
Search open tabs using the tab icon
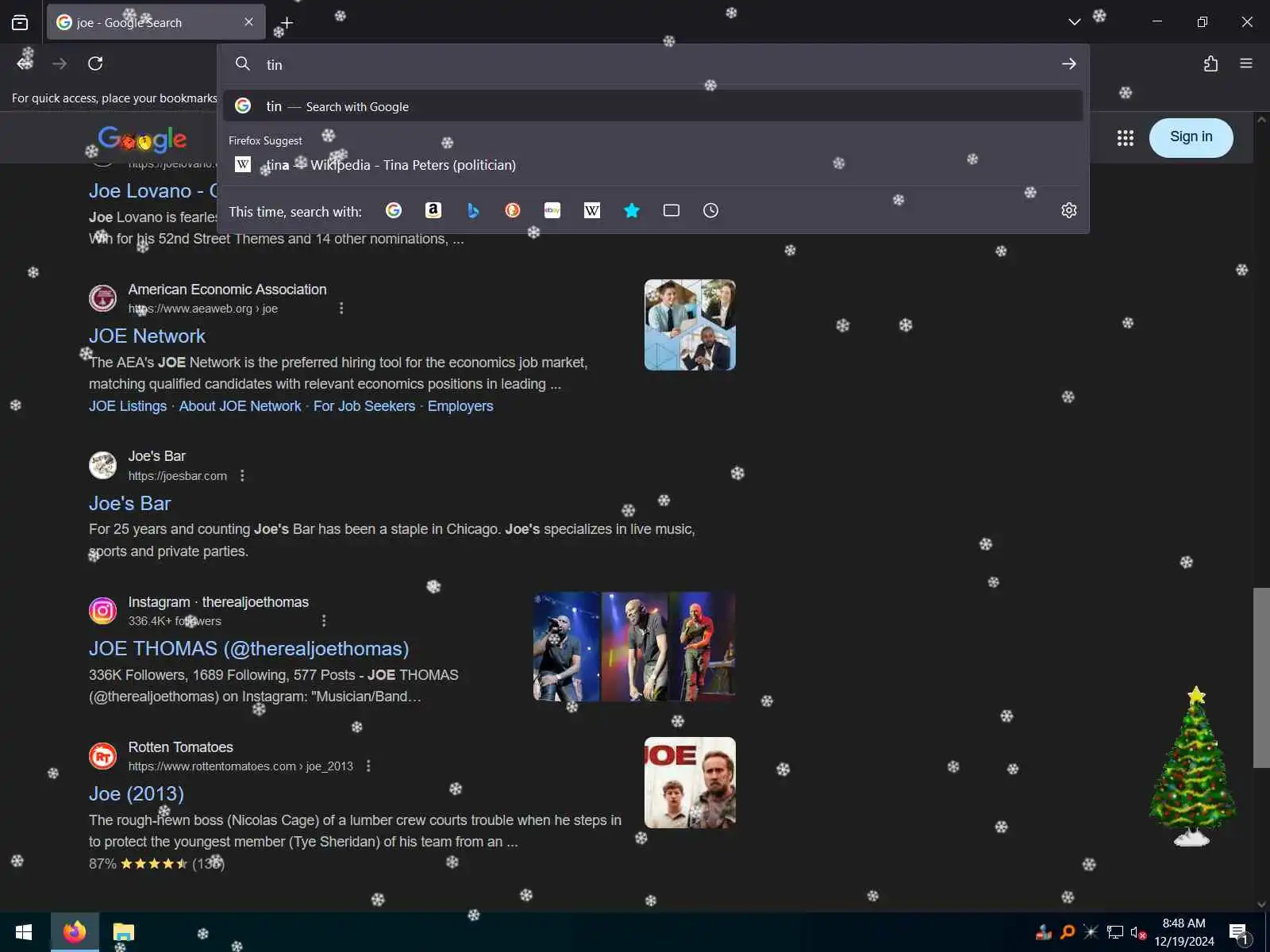pos(672,210)
